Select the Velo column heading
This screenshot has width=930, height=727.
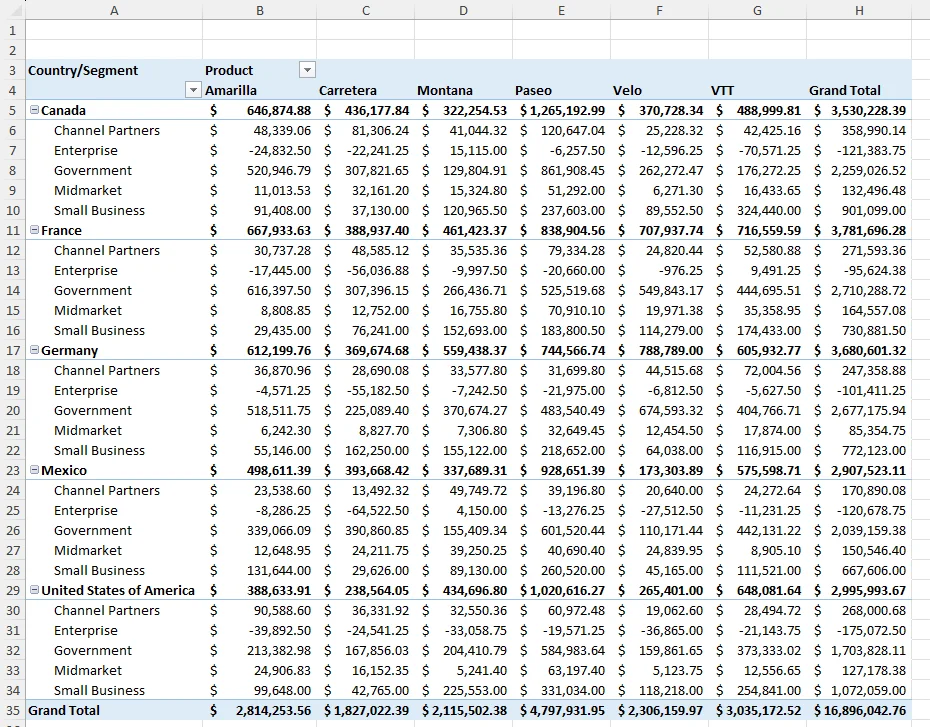coord(659,90)
